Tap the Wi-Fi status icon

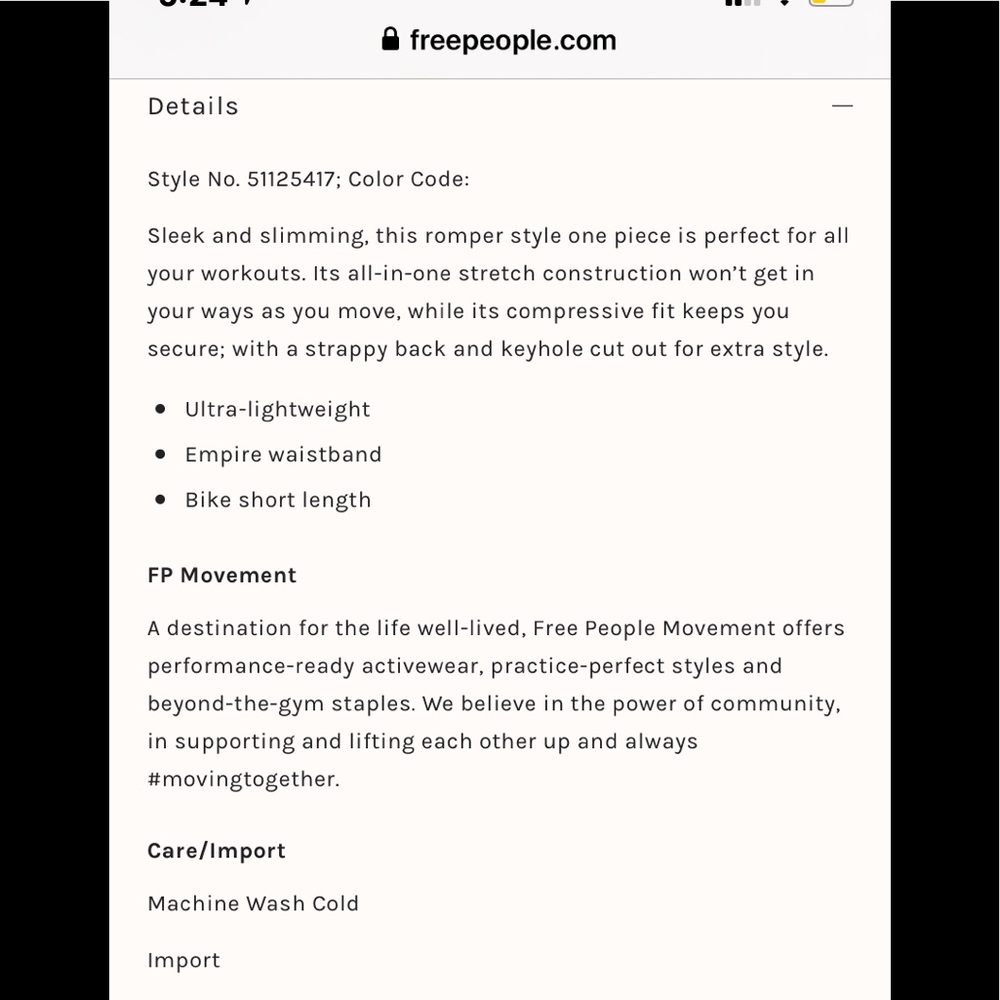click(785, 3)
